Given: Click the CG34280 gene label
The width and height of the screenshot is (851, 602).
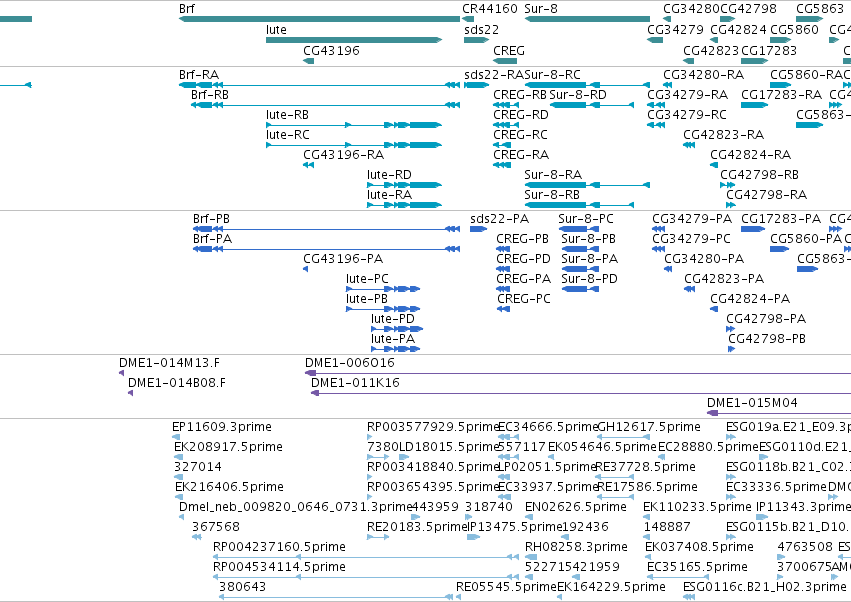Looking at the screenshot, I should (x=691, y=9).
